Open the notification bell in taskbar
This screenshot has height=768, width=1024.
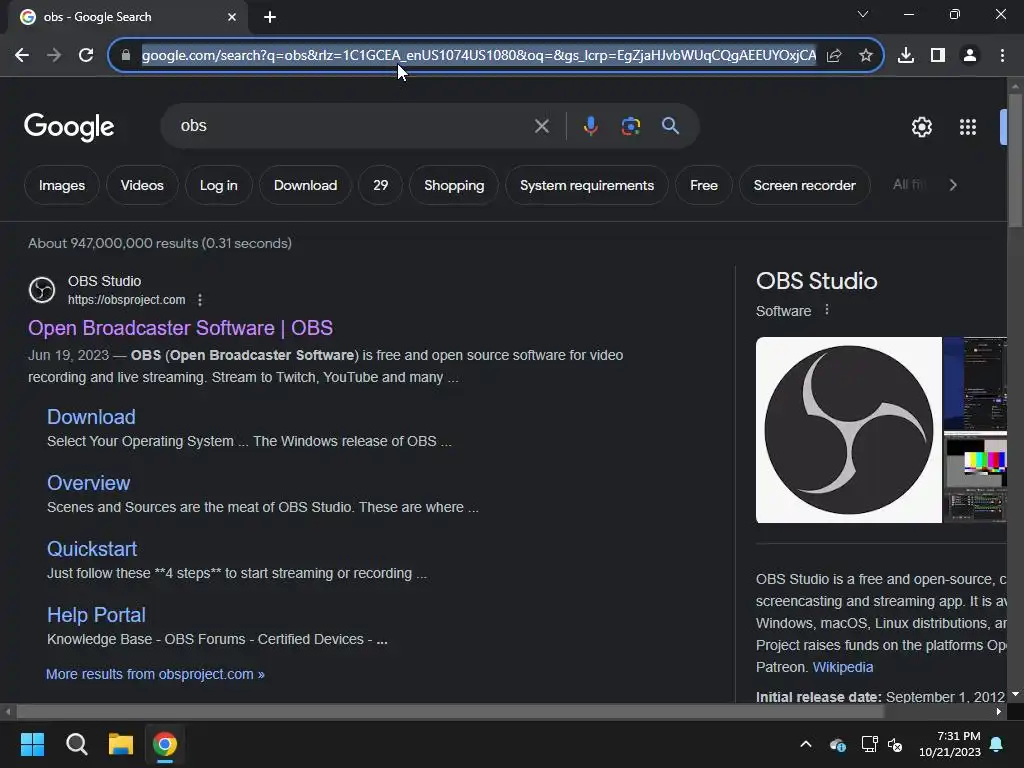point(997,744)
